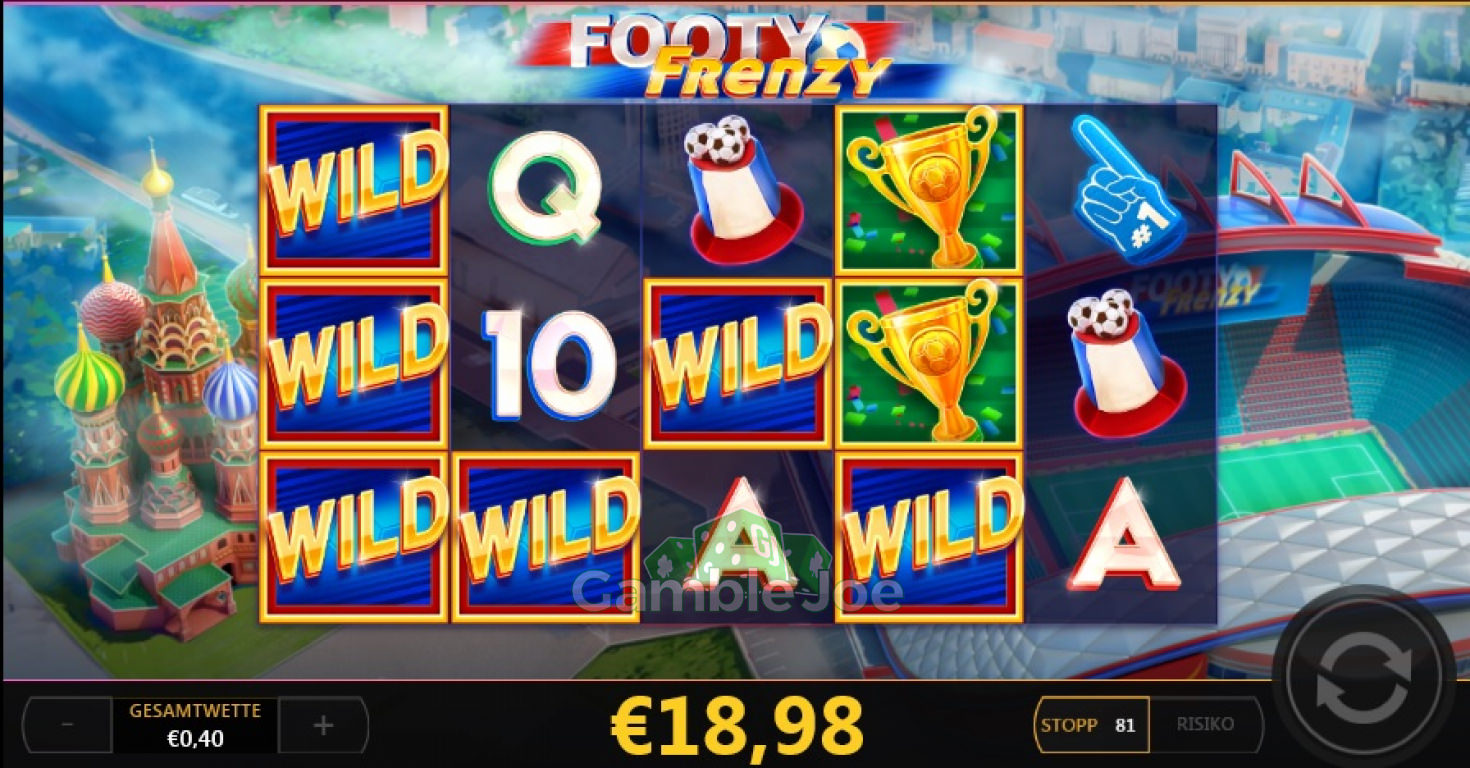
Task: Increase total bet with plus button
Action: pos(323,724)
